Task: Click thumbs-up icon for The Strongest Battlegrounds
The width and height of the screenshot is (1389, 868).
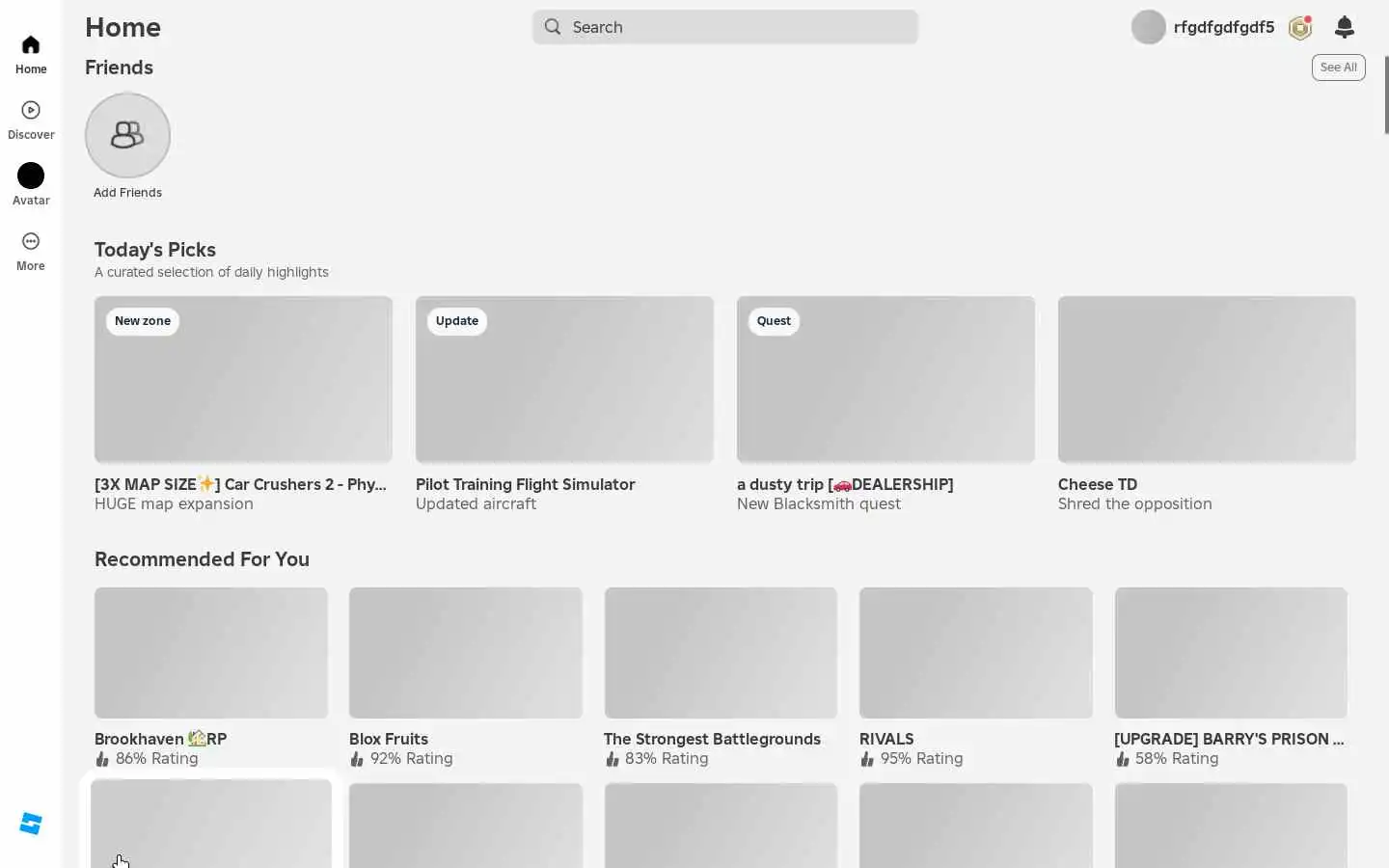Action: coord(612,759)
